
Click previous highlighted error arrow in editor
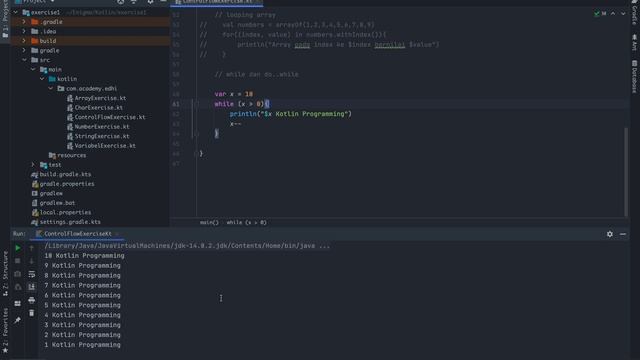[613, 13]
